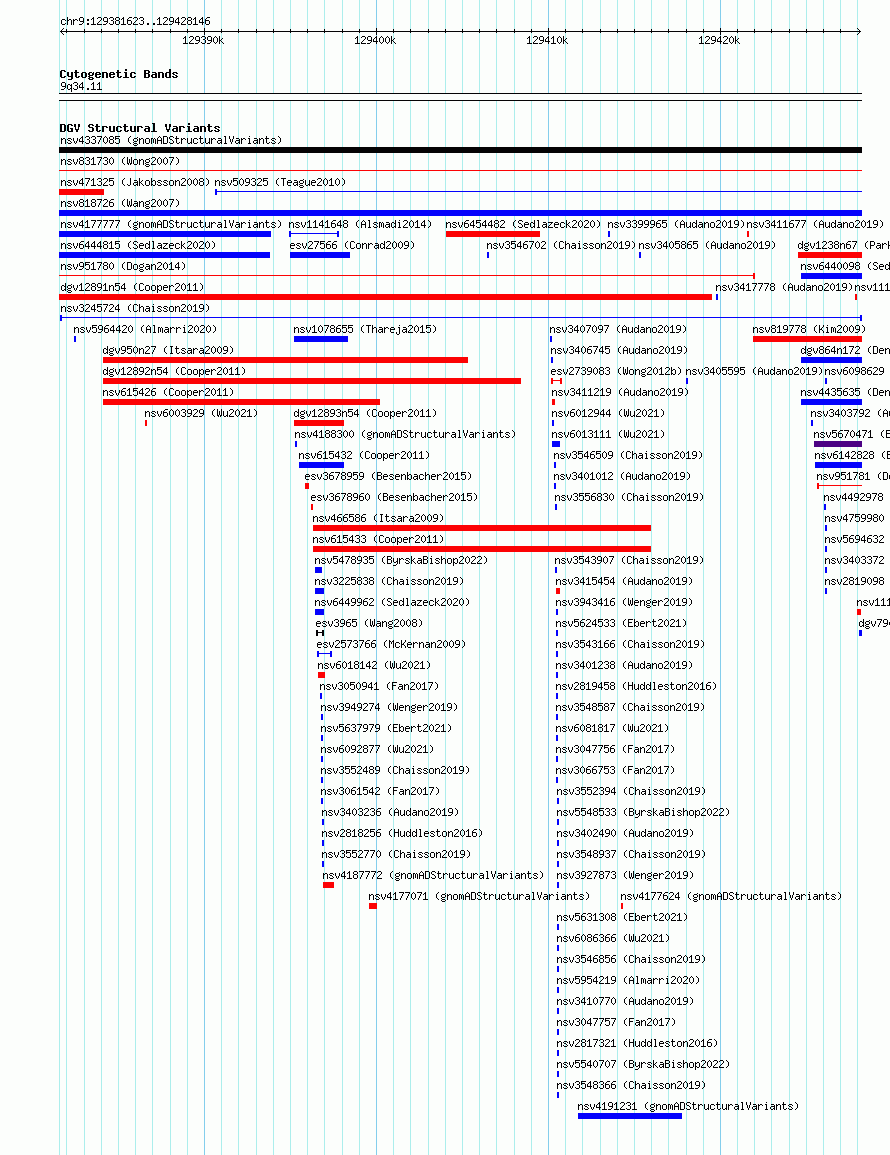Click the red dgv12892n54 Cooper2011 bar
The image size is (890, 1155).
pyautogui.click(x=312, y=381)
